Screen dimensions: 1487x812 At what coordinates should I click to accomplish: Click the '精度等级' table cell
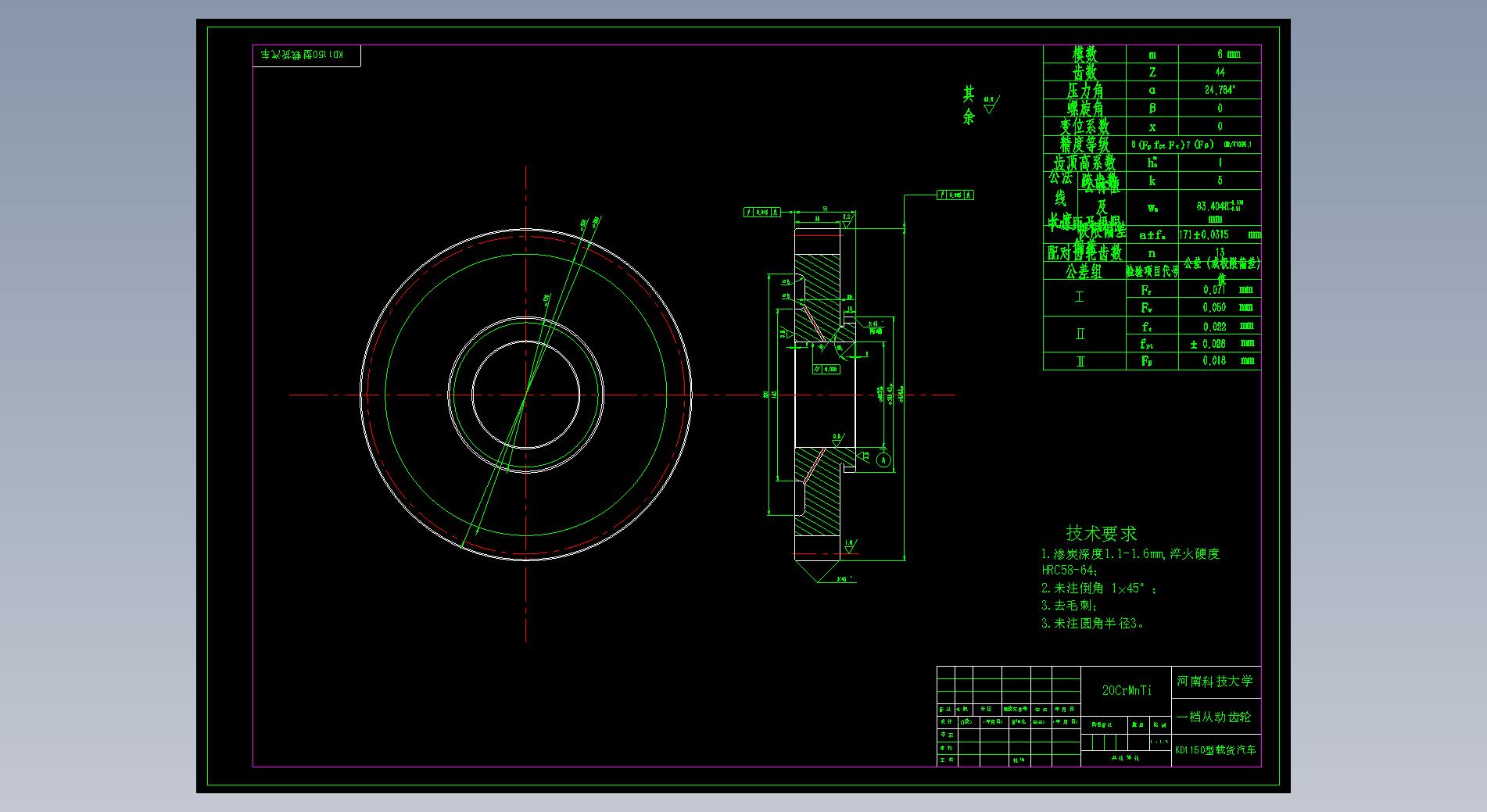tap(1085, 145)
